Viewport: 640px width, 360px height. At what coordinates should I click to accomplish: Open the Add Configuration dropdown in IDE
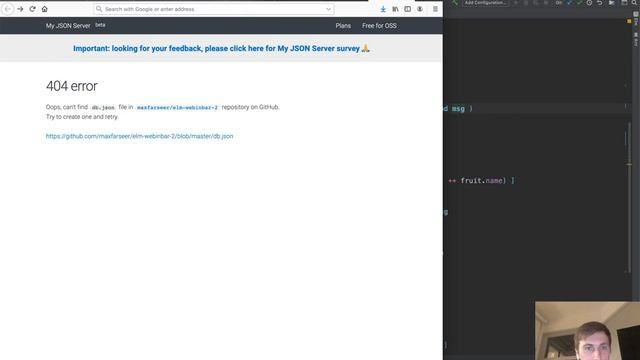pos(485,3)
